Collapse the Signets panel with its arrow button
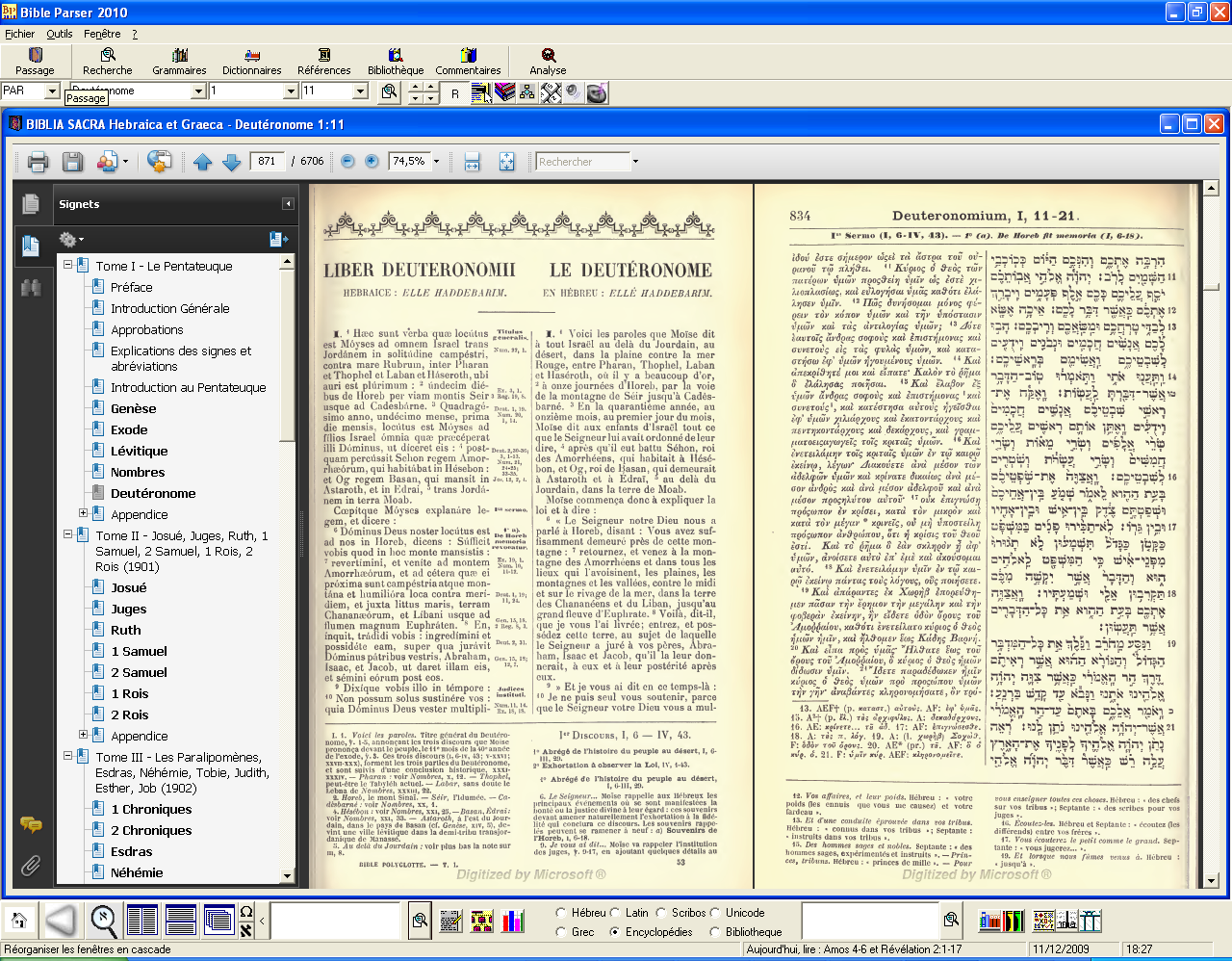1232x961 pixels. coord(287,204)
